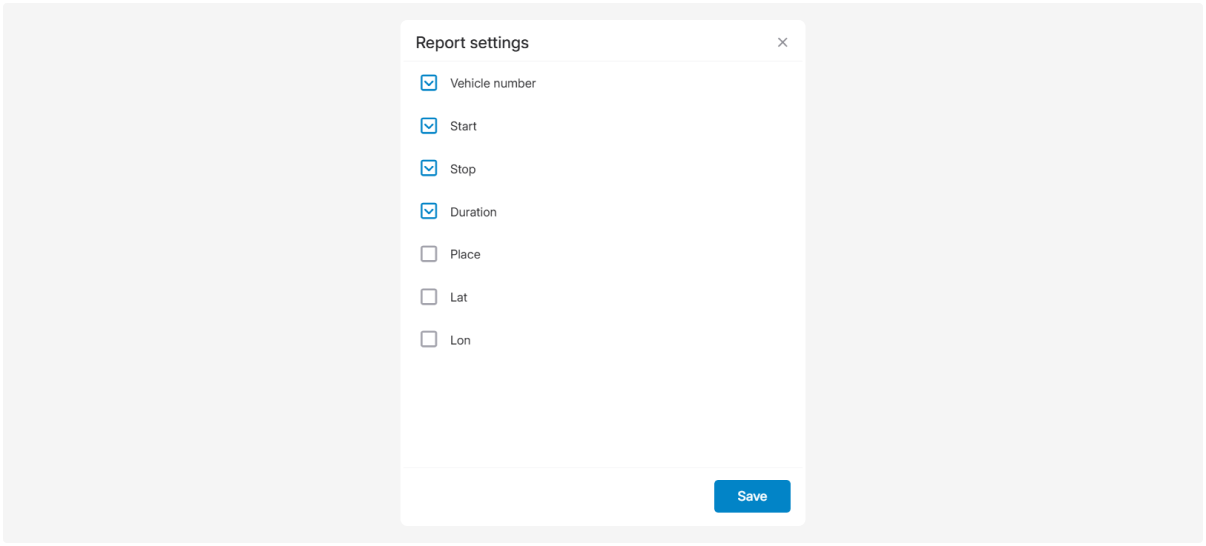Uncheck the Vehicle number checkbox
Screen dimensions: 1206x546
click(x=429, y=83)
